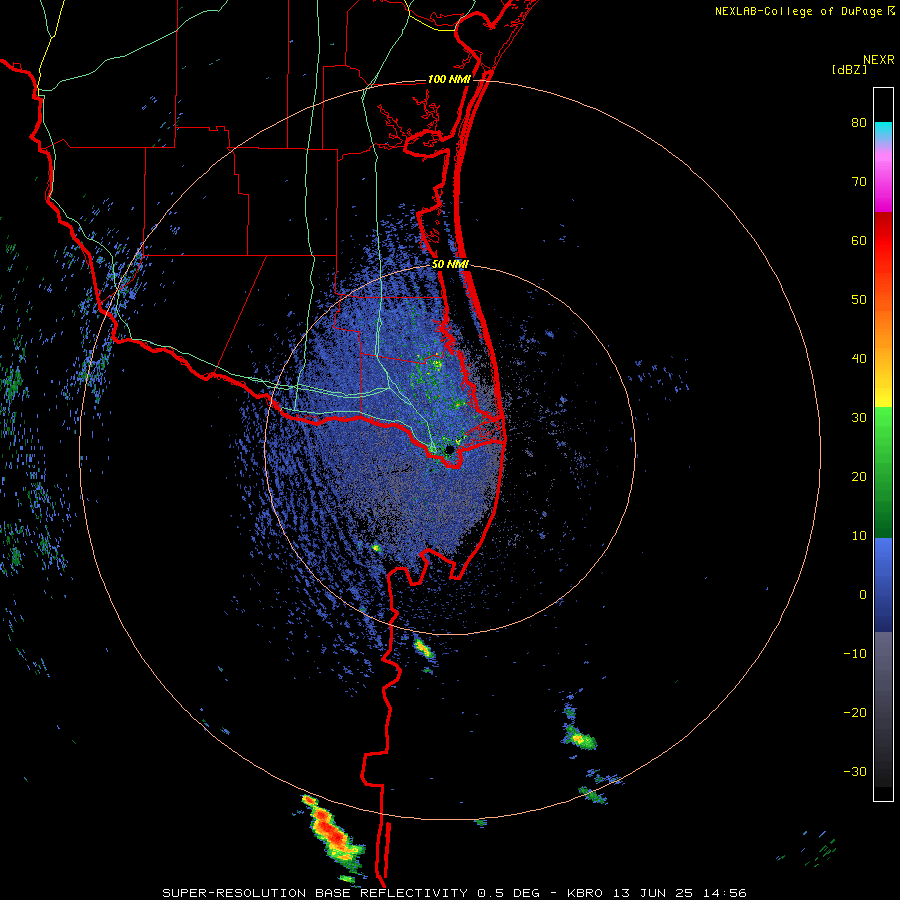Screen dimensions: 900x900
Task: Click the positive 10 value on the dBZ scale
Action: click(859, 536)
